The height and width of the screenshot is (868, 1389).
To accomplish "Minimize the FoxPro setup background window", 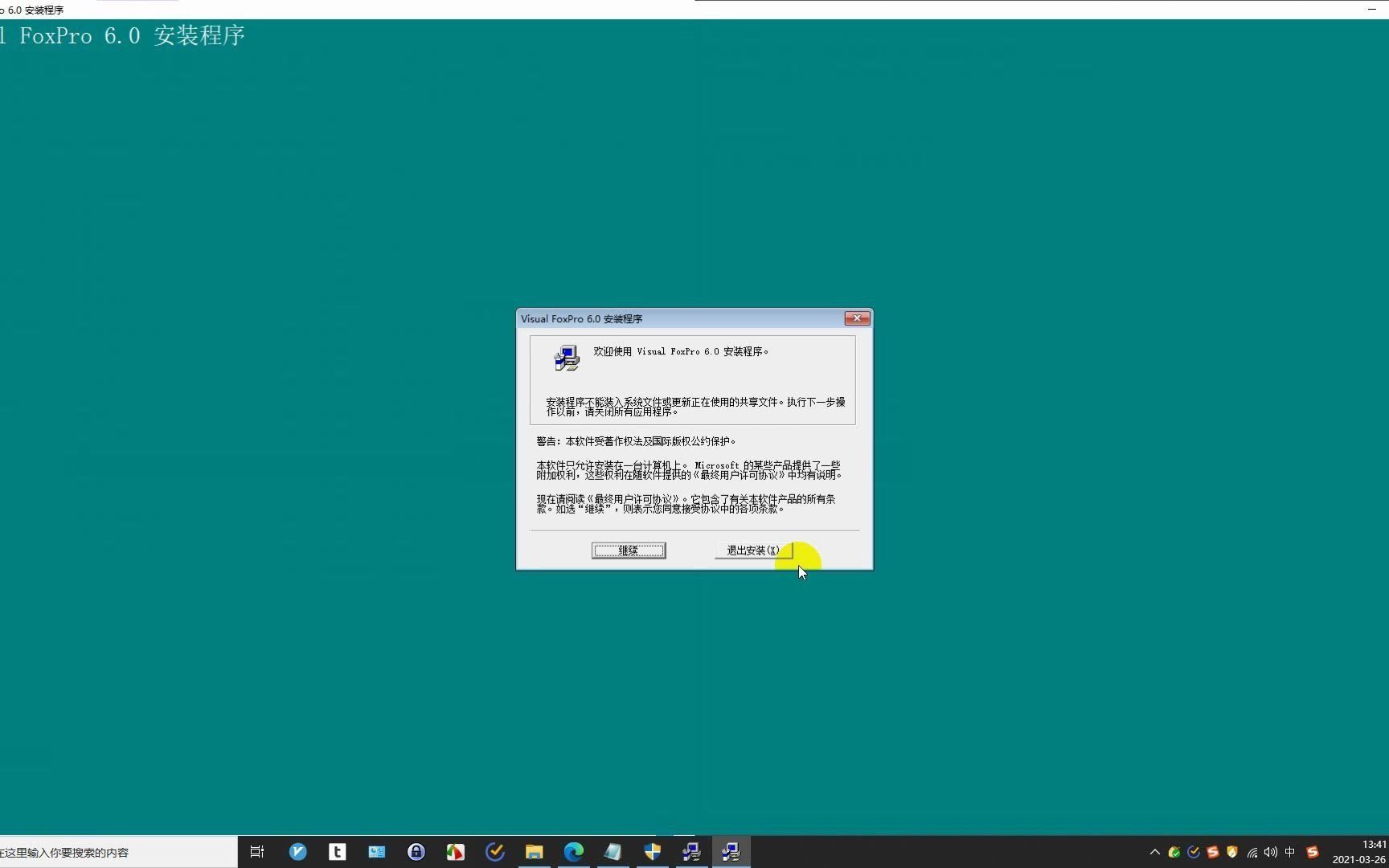I will click(x=1371, y=9).
